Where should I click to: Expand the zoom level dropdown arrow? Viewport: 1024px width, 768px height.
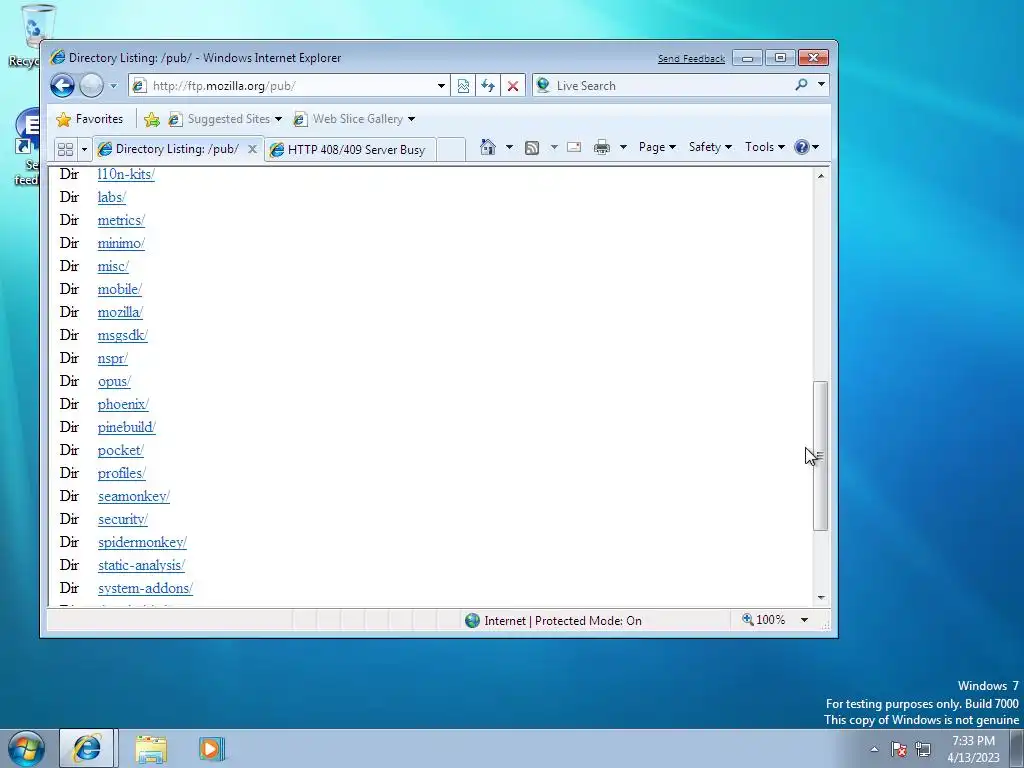point(805,620)
